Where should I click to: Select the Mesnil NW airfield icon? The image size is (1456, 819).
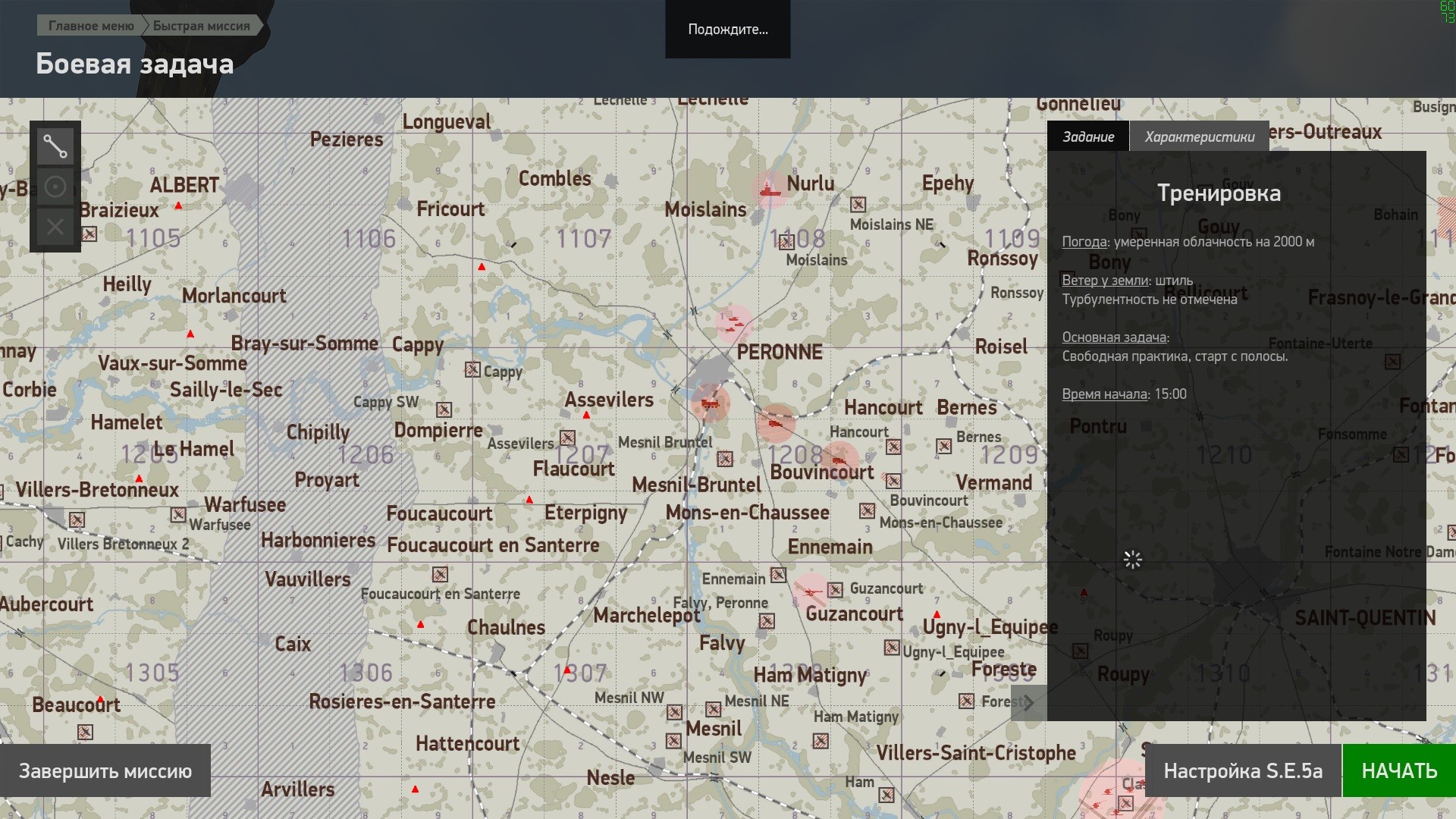point(674,712)
